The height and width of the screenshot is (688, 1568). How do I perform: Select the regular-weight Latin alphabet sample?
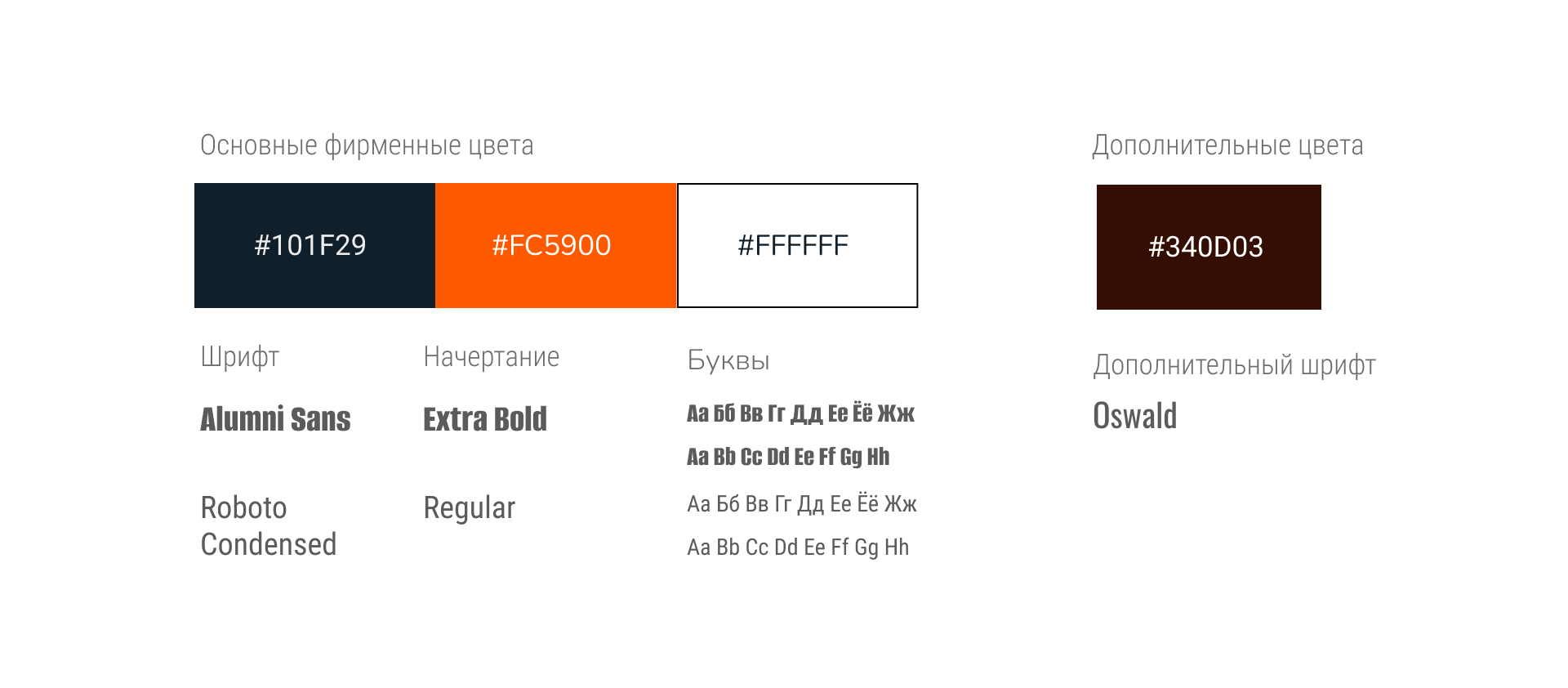pyautogui.click(x=798, y=547)
